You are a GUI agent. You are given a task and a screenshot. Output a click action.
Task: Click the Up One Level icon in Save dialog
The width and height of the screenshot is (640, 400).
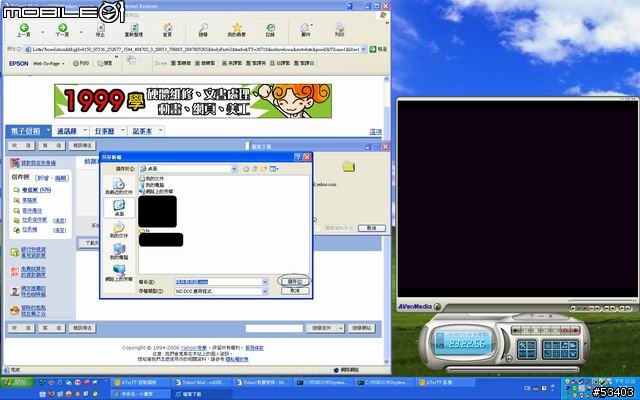[255, 169]
